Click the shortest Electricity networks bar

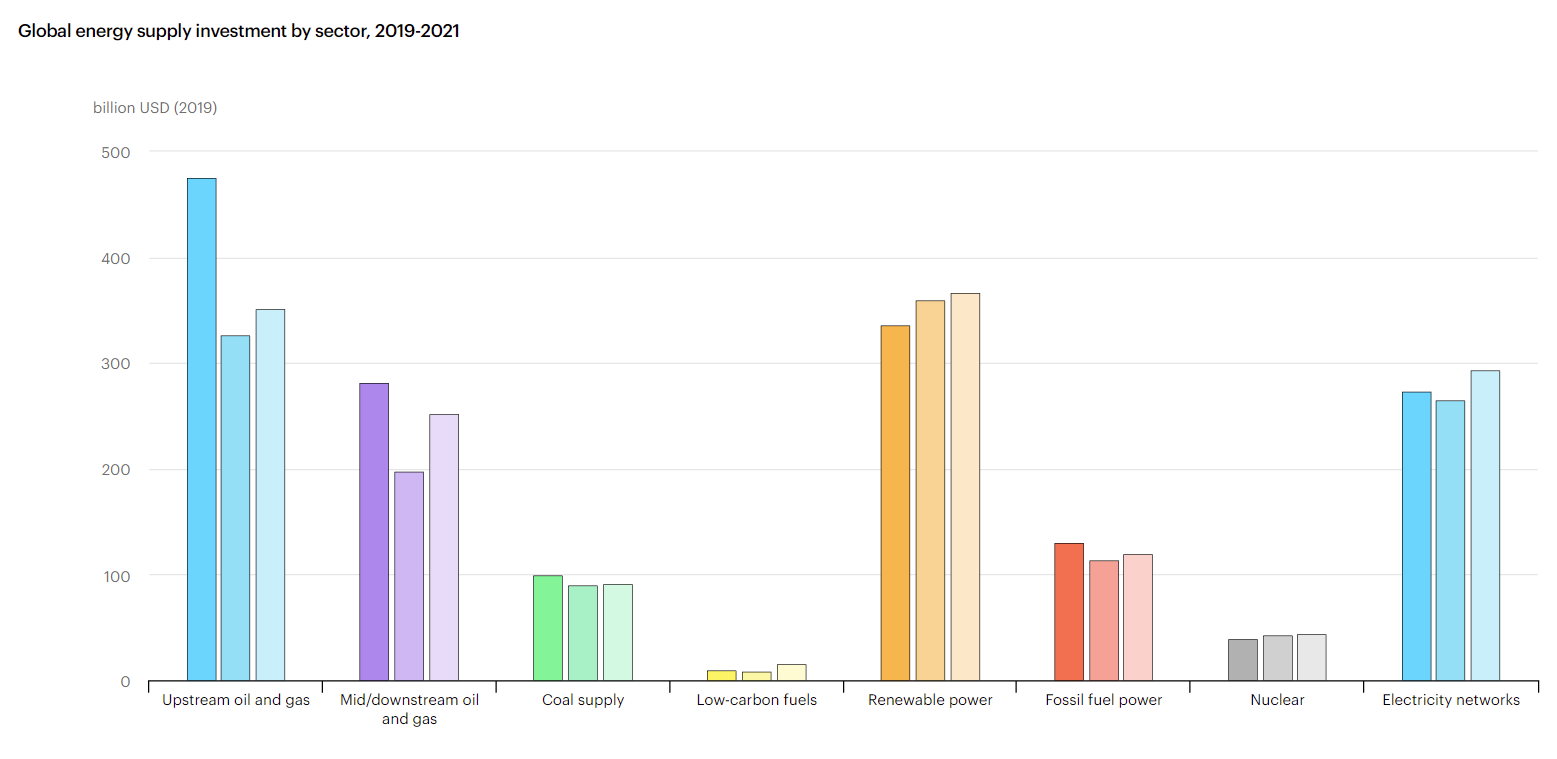coord(1450,541)
